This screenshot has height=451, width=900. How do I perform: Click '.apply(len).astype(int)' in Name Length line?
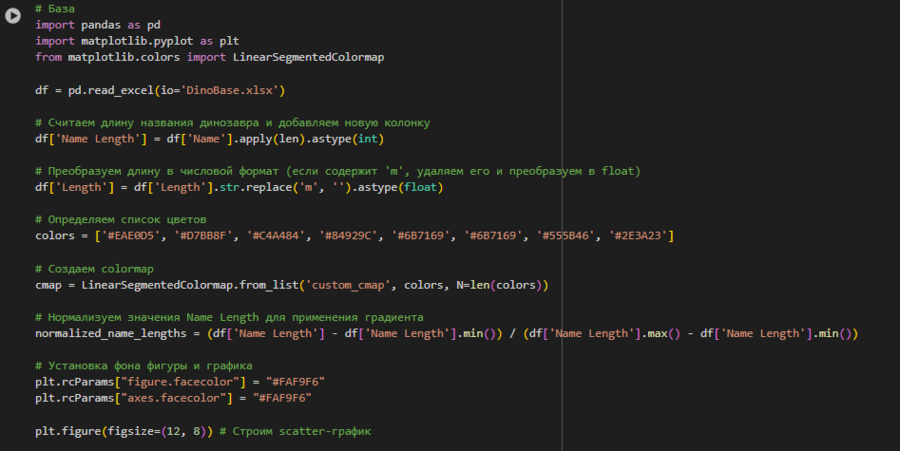[308, 139]
